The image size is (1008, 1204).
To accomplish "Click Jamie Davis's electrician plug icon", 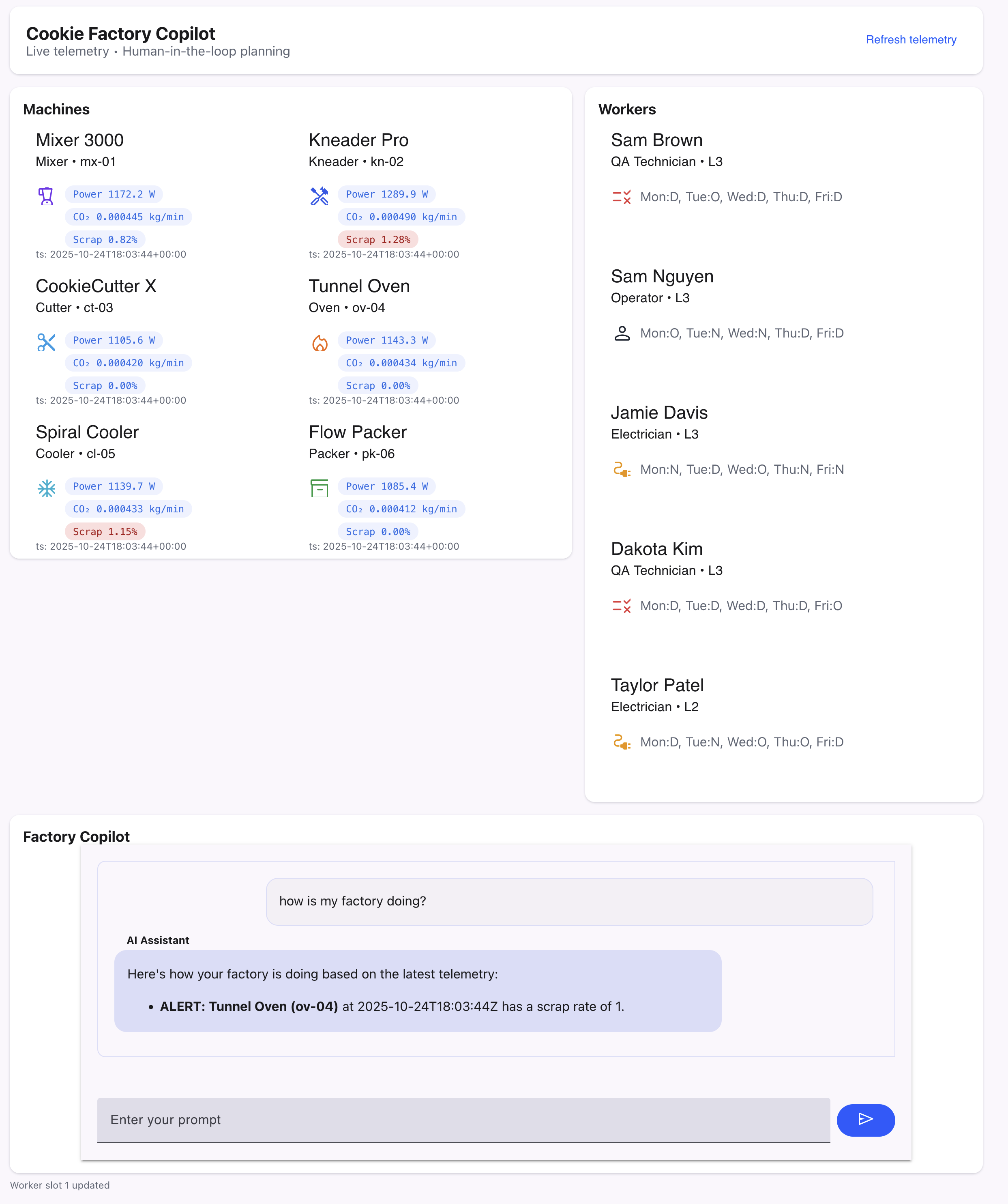I will 622,470.
